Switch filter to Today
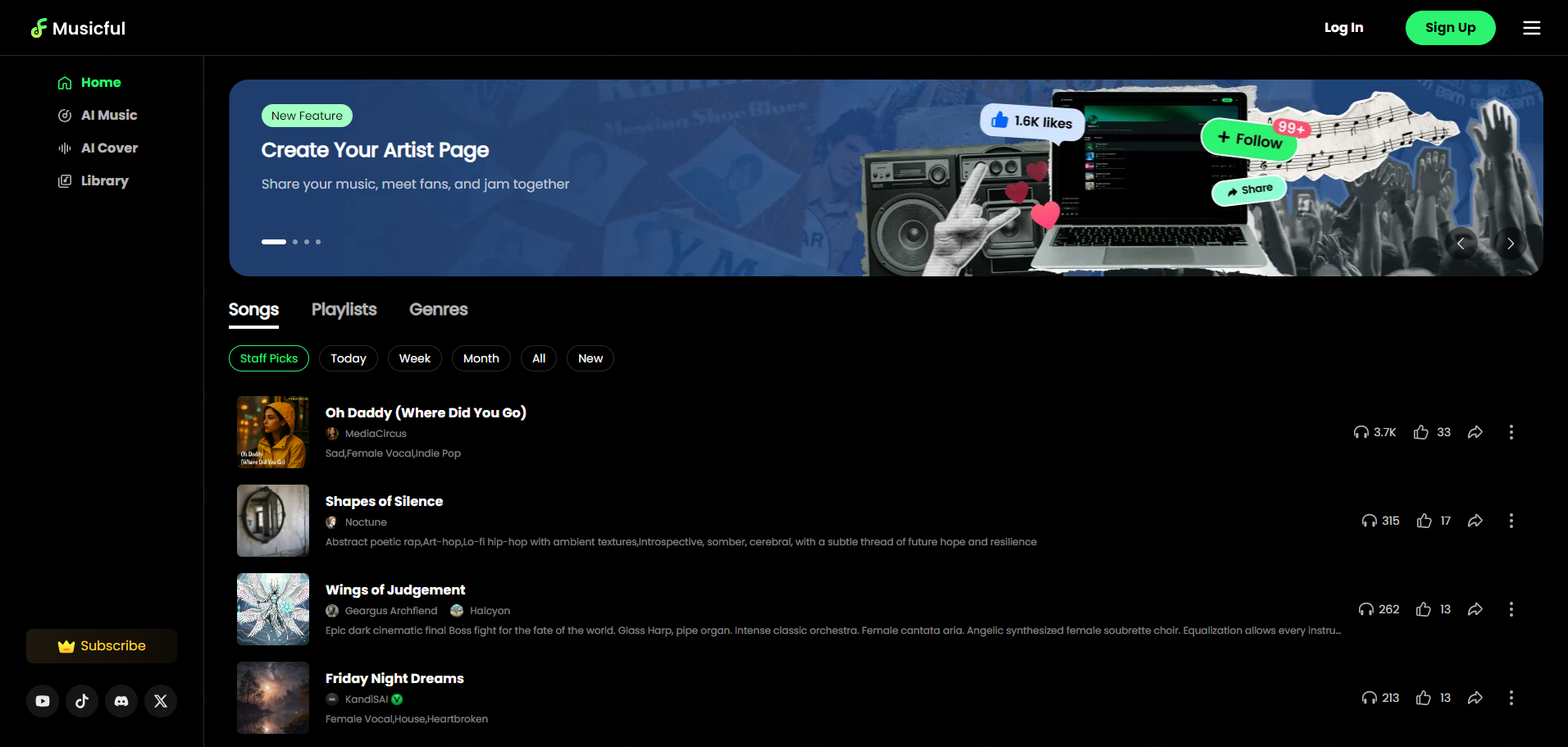1568x747 pixels. click(348, 358)
